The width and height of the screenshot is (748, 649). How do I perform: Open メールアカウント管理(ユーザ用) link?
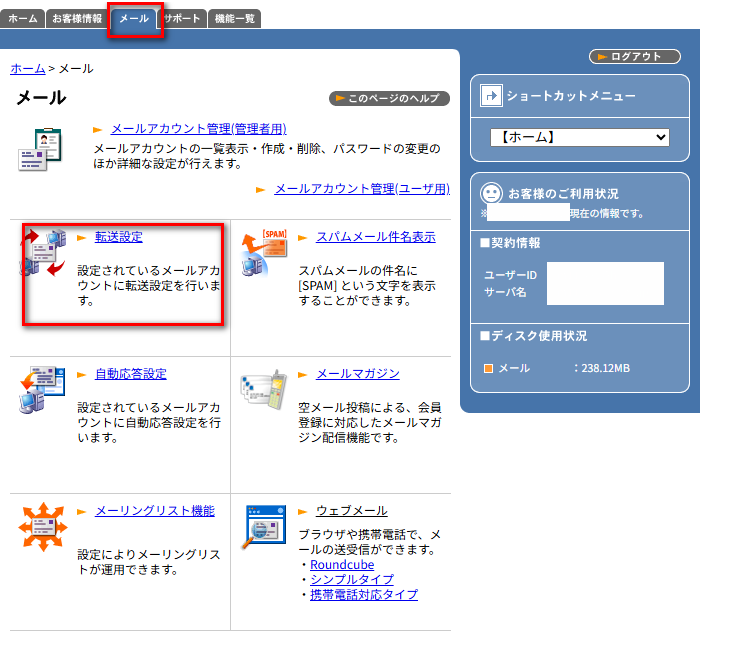click(x=362, y=188)
